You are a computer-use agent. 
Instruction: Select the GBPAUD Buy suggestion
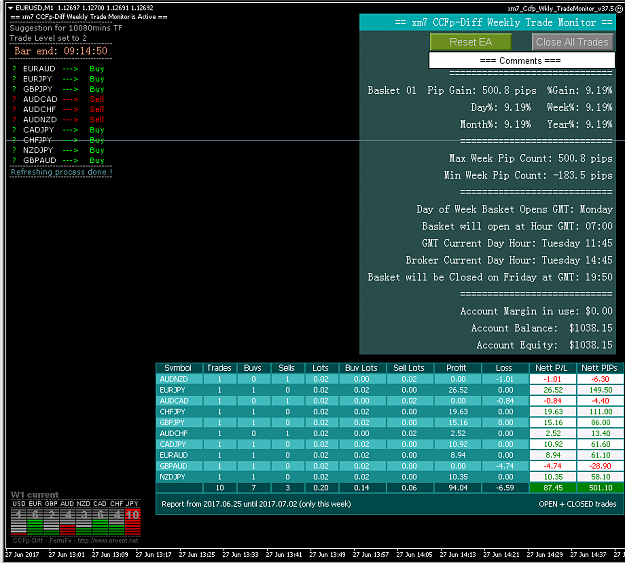coord(59,160)
